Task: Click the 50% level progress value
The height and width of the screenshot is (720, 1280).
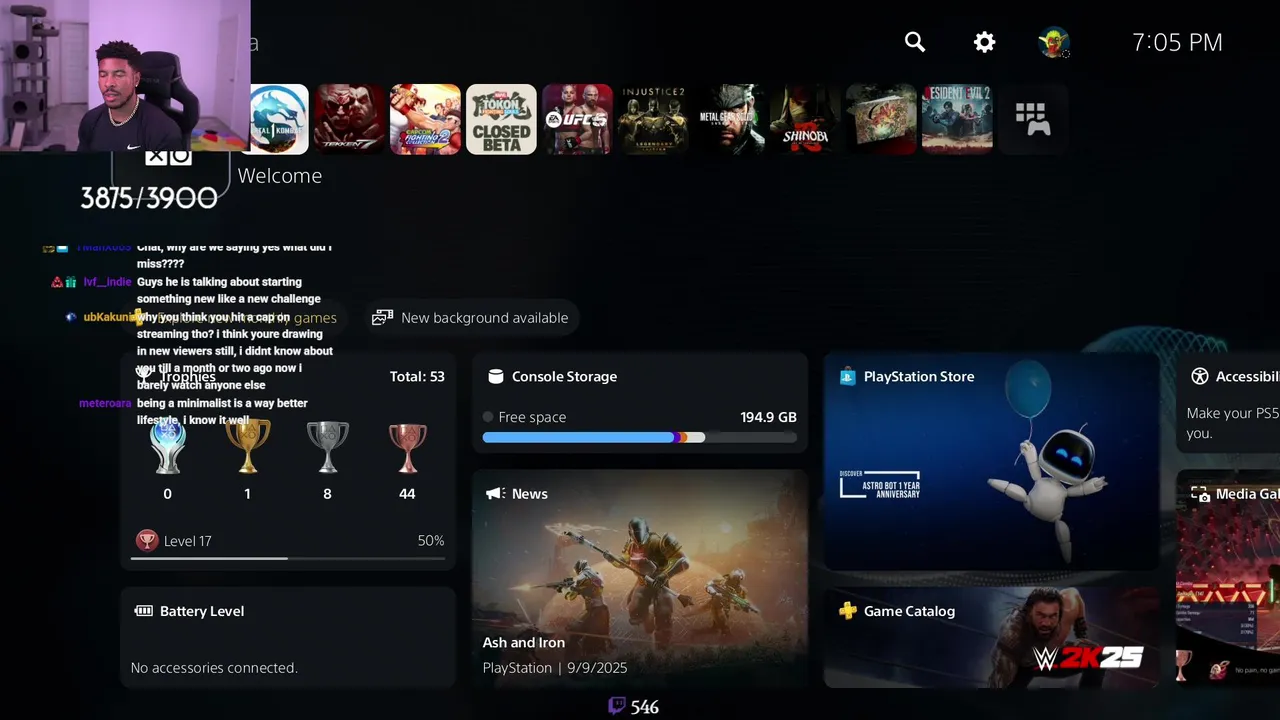Action: [431, 541]
